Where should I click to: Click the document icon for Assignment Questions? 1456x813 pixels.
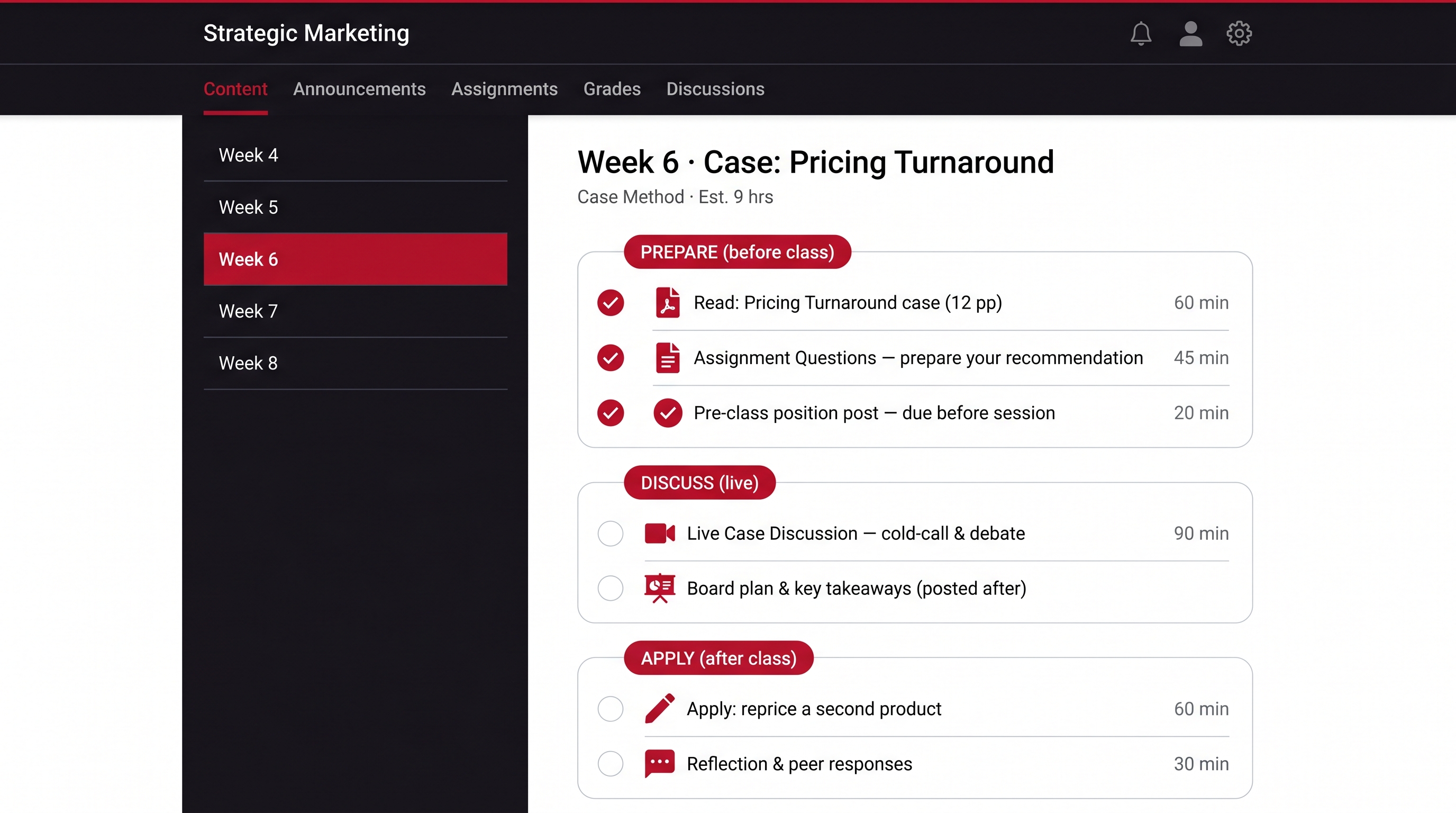668,357
